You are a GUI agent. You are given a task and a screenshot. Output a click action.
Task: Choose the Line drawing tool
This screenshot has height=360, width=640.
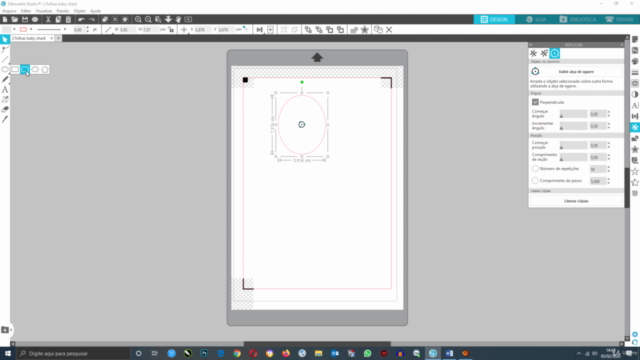[5, 60]
